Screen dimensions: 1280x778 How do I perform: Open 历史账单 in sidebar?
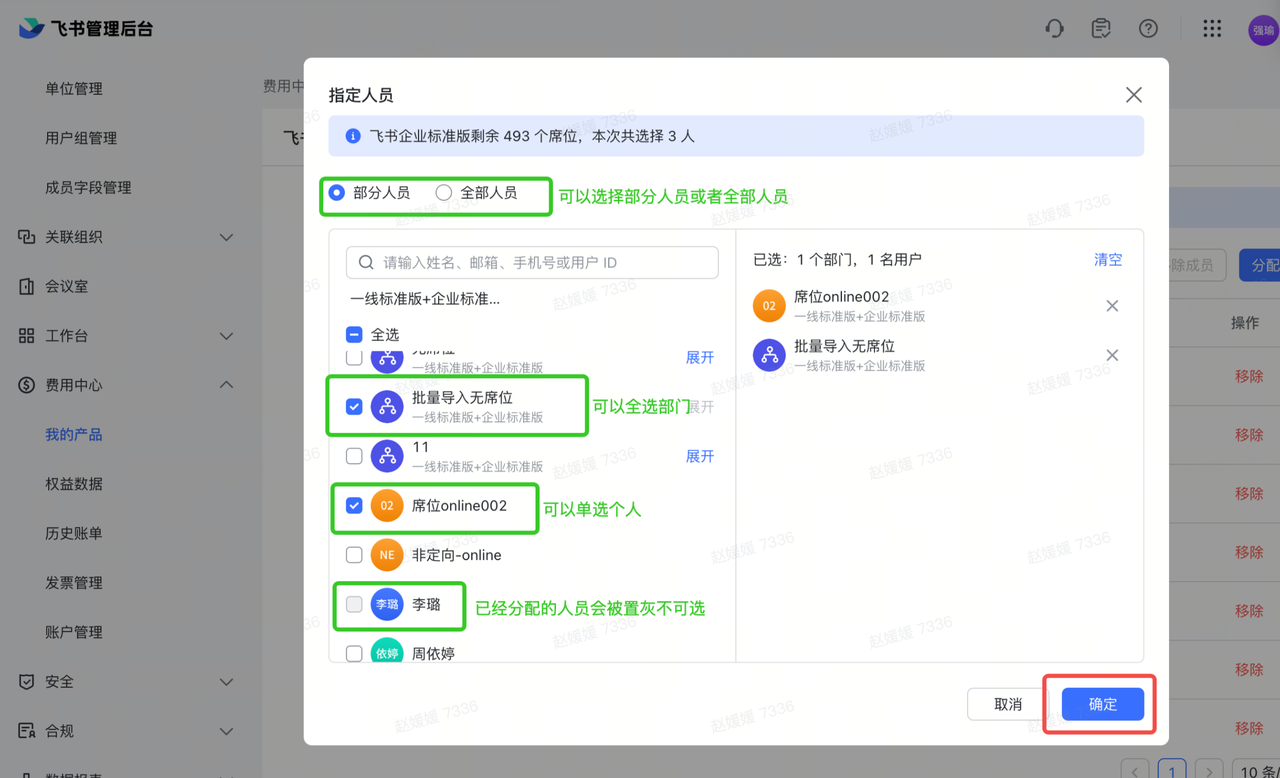point(74,533)
